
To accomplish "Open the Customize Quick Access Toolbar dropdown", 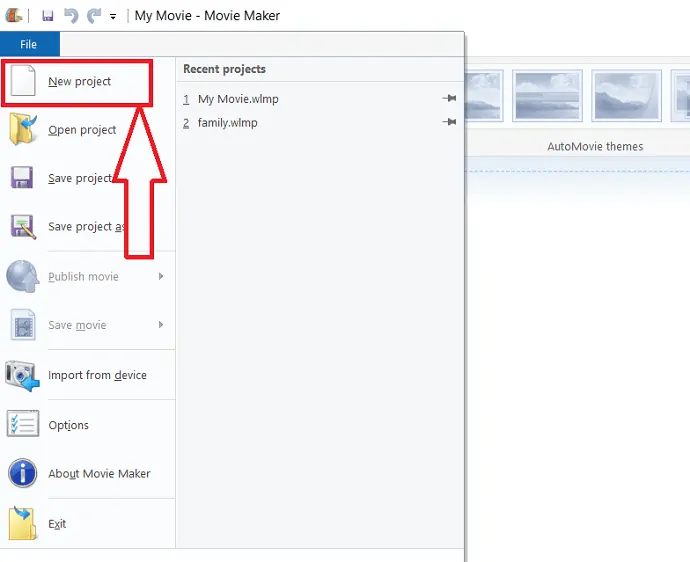I will pos(113,17).
